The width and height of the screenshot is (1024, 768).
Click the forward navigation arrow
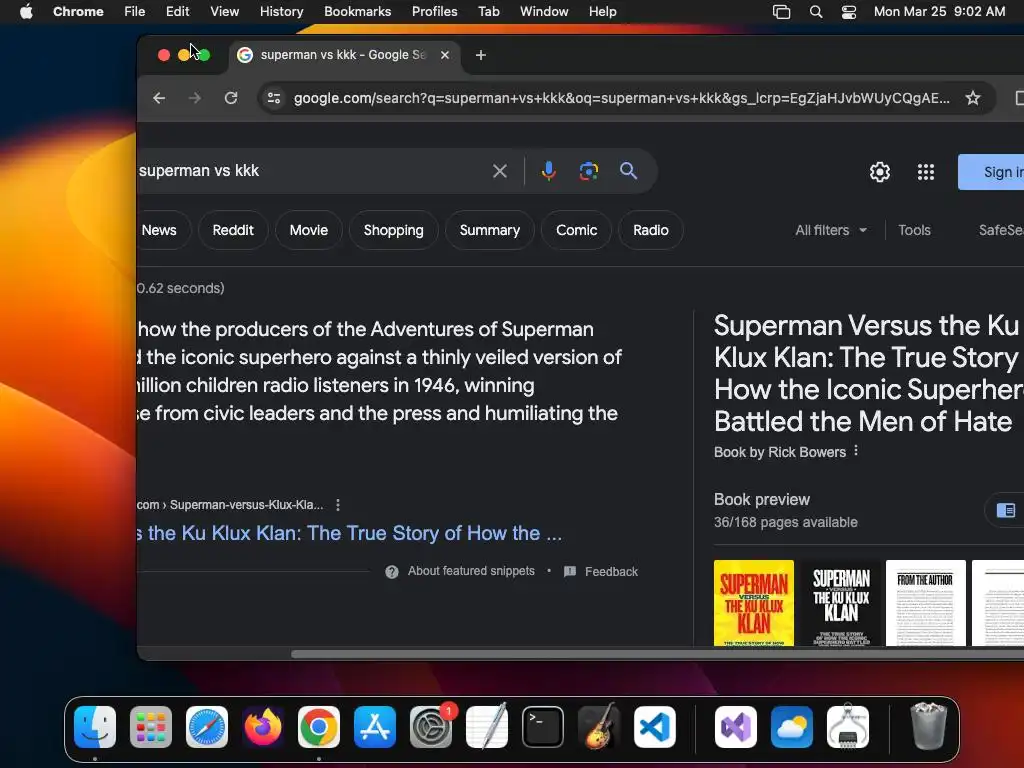(x=195, y=98)
